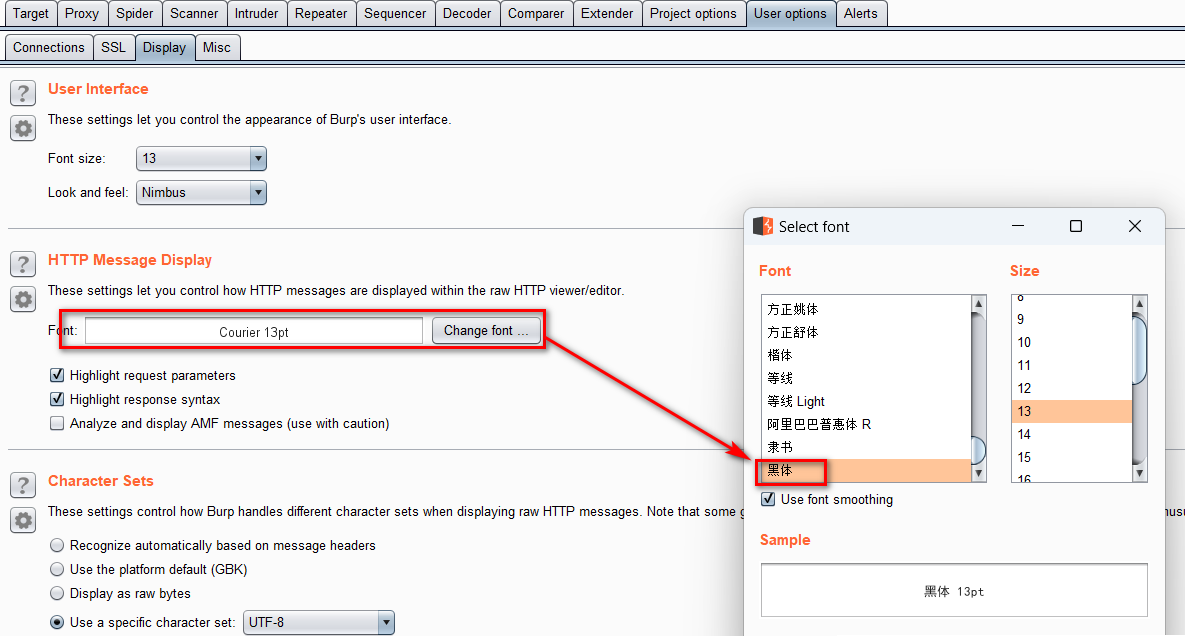Switch to Misc sub-tab
The width and height of the screenshot is (1185, 636).
tap(217, 48)
